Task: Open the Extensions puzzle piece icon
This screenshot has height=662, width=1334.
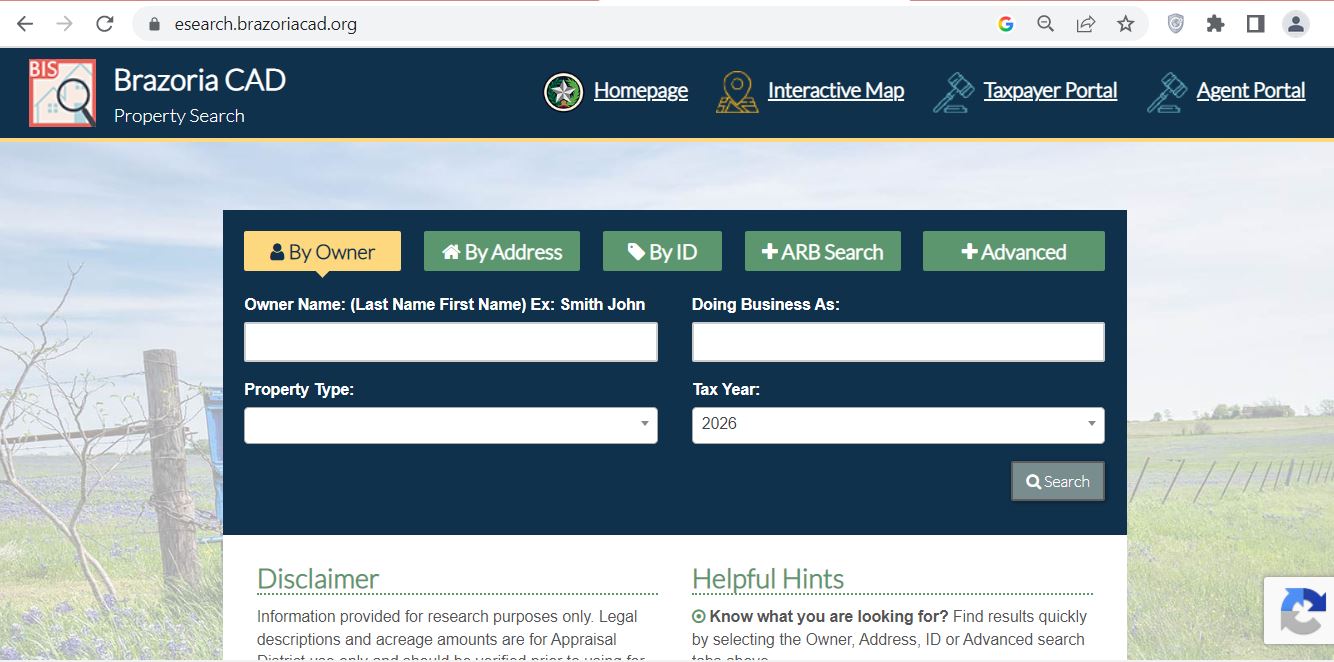Action: pos(1216,24)
